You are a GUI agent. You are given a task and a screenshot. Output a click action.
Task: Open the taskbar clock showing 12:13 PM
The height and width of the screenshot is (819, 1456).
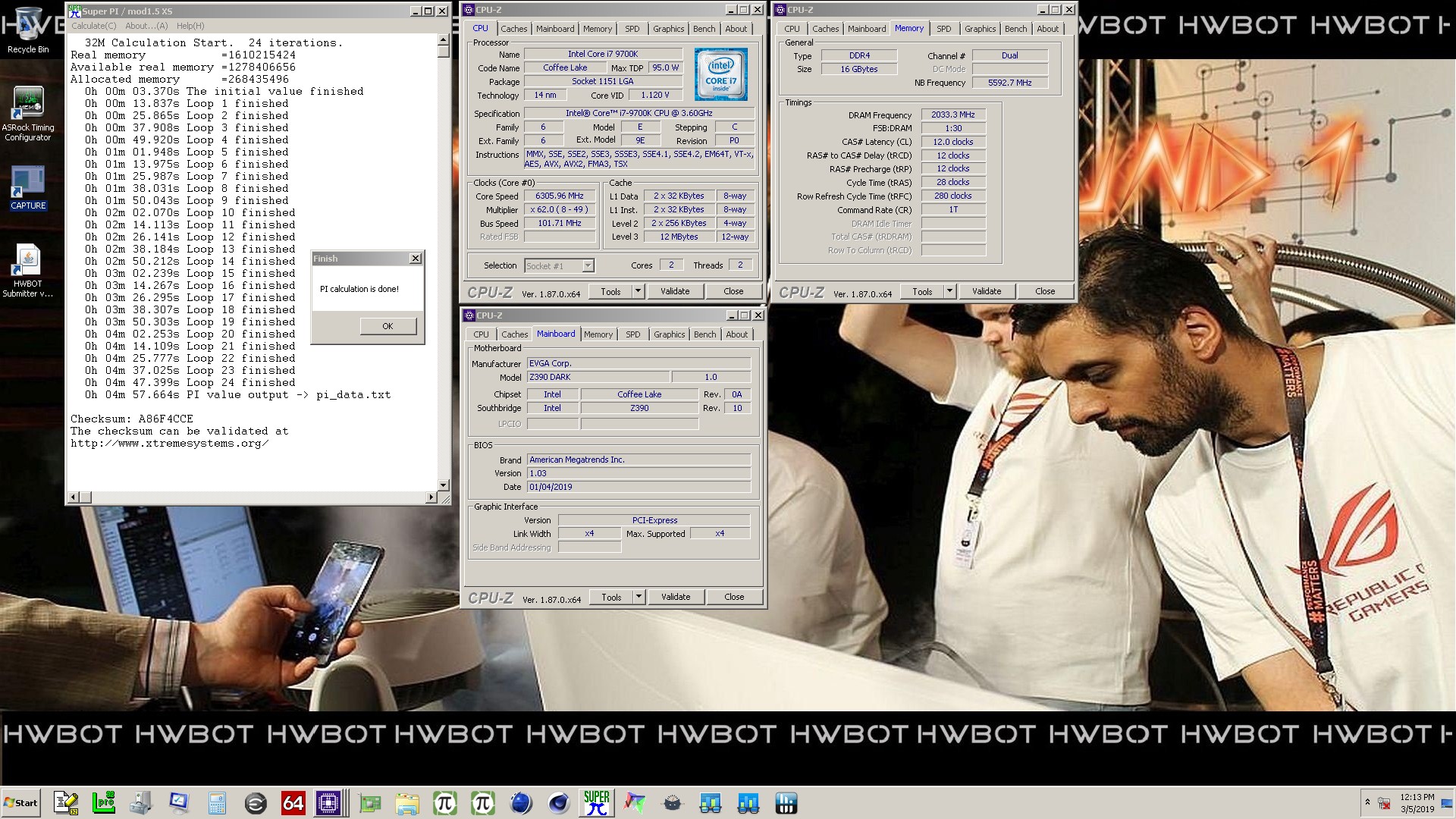1417,803
